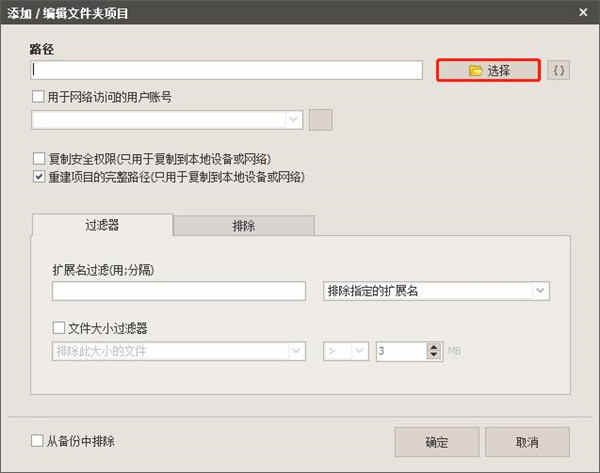Viewport: 600px width, 473px height.
Task: Tick the 复制安全权限 checkbox
Action: coord(39,159)
